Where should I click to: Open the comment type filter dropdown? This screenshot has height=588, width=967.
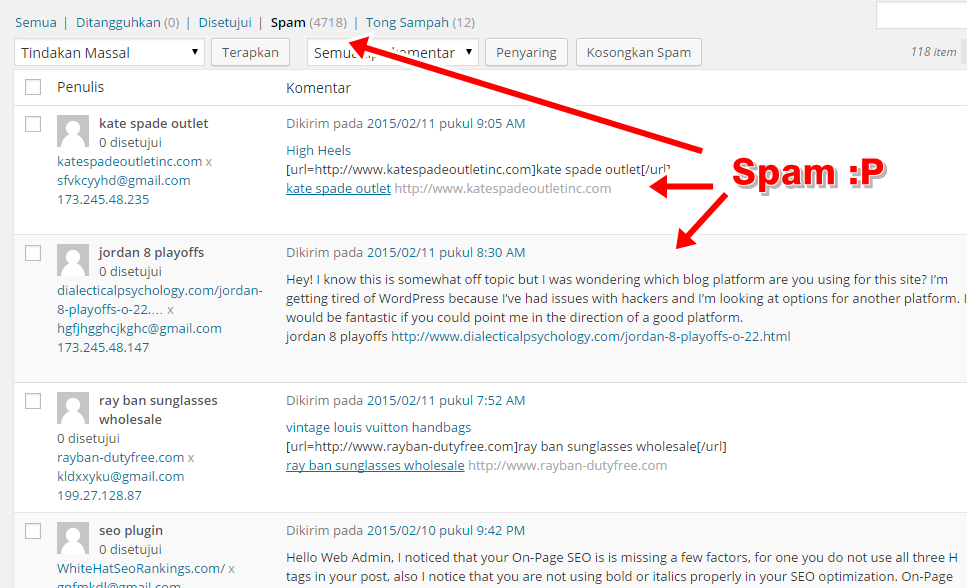tap(392, 52)
